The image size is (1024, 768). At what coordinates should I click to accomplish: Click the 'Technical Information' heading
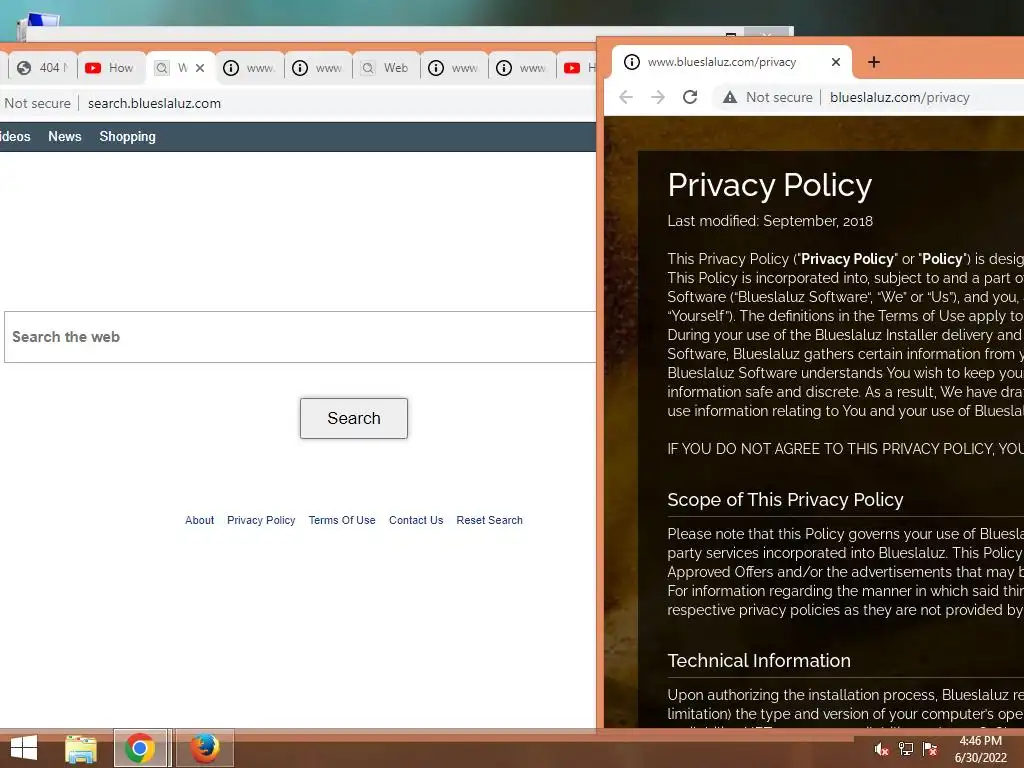coord(759,660)
